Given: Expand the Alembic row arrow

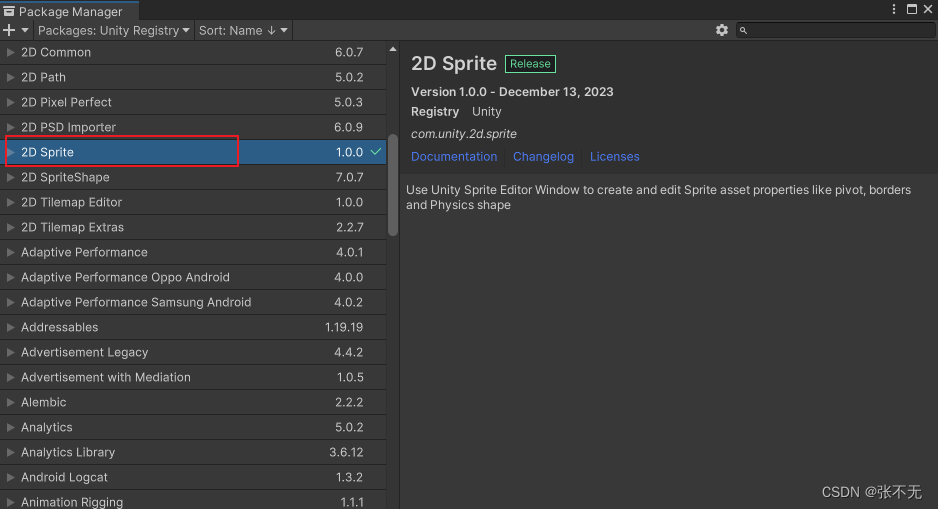Looking at the screenshot, I should tap(10, 403).
